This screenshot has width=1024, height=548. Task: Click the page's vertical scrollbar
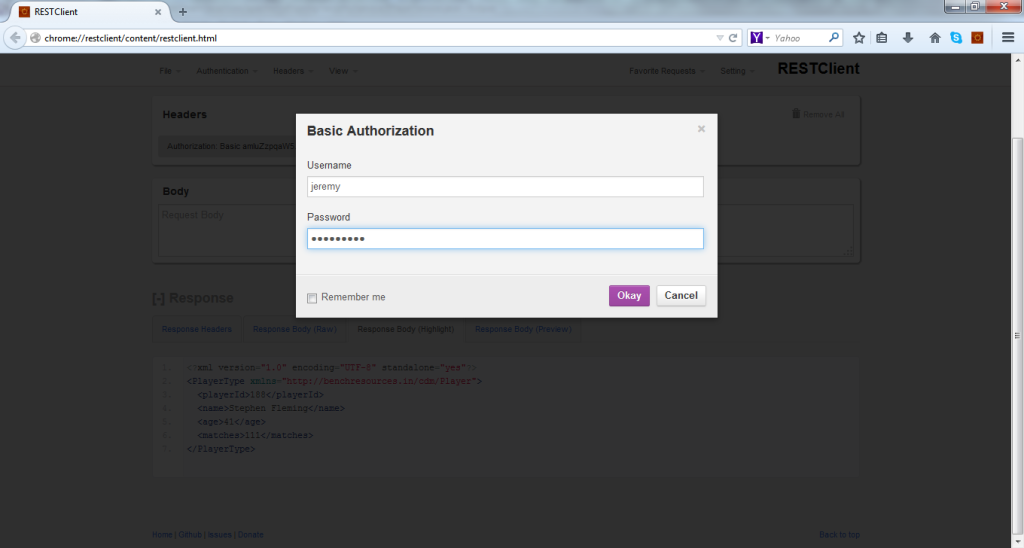click(1017, 300)
